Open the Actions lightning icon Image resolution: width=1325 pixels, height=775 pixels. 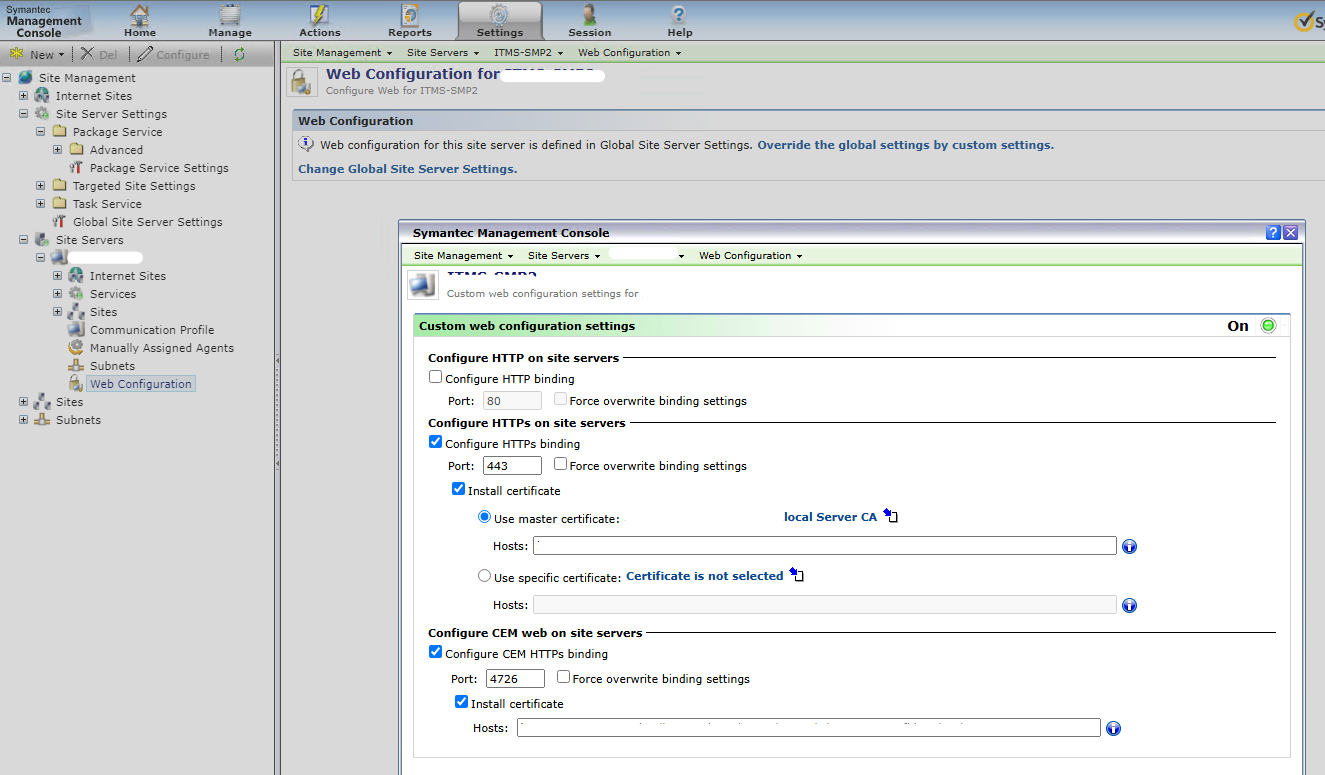[x=320, y=15]
